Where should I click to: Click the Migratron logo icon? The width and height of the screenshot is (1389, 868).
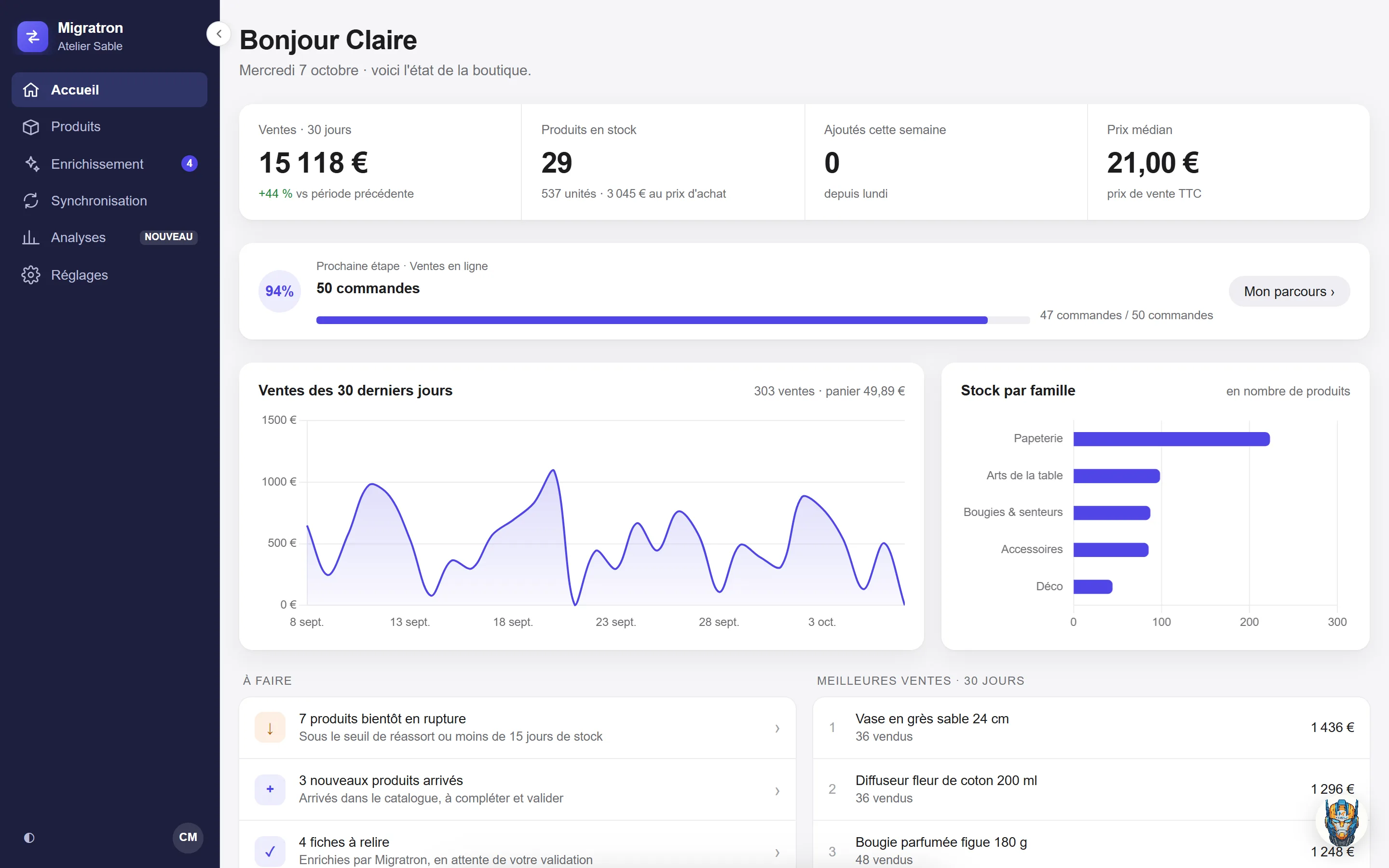coord(33,37)
